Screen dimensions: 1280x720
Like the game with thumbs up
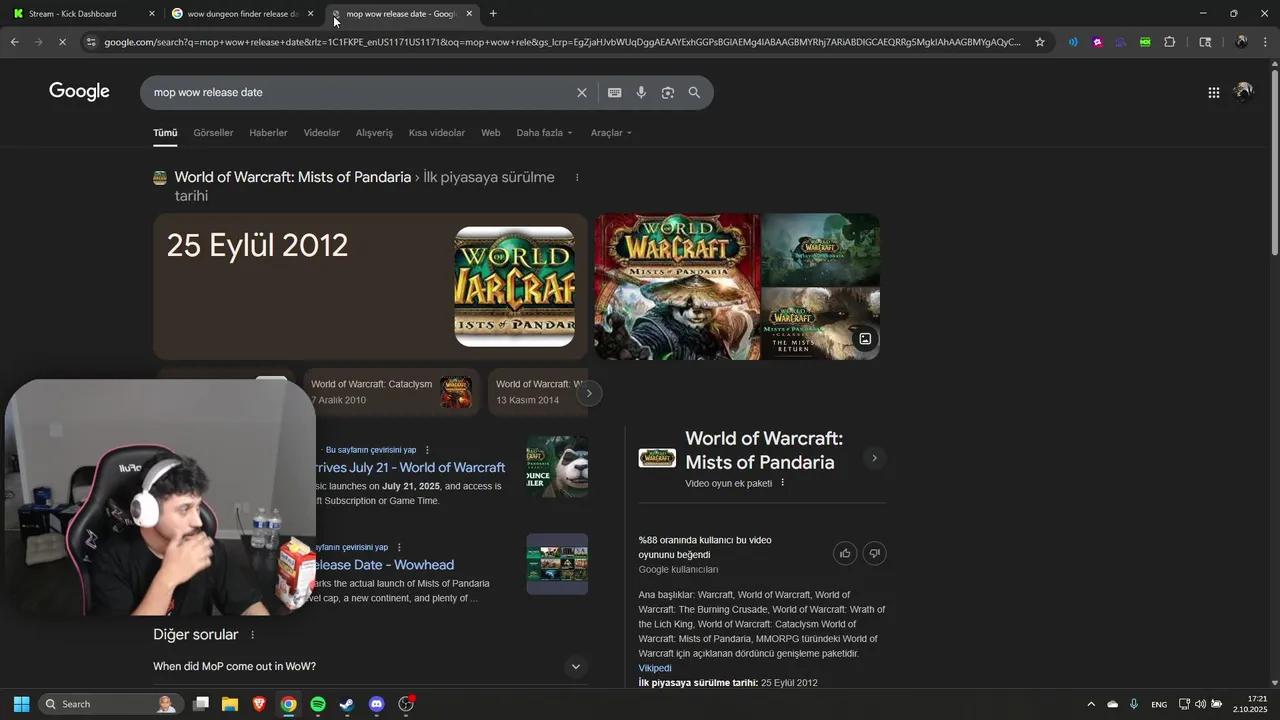(845, 553)
